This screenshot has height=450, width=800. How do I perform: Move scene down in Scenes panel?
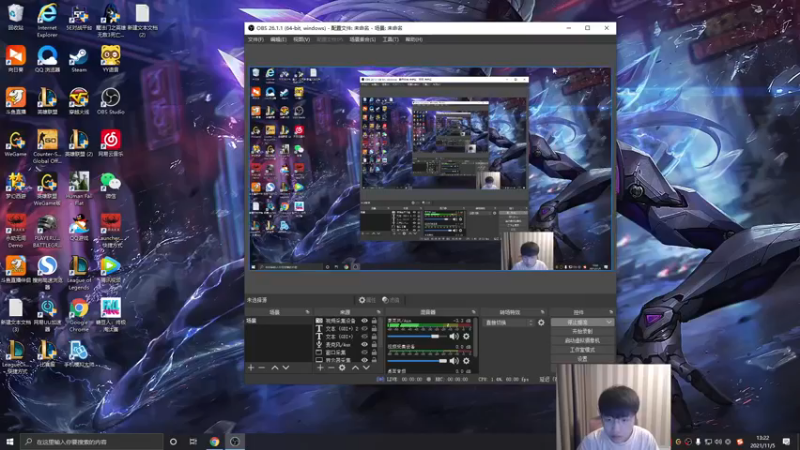(x=286, y=367)
